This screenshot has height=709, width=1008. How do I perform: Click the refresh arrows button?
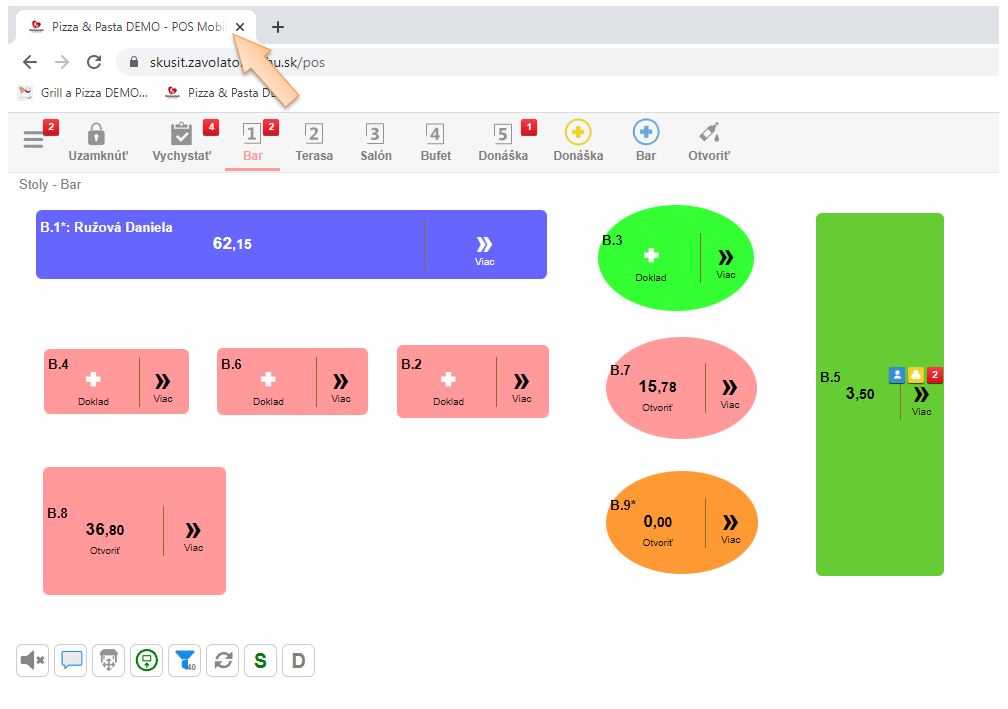[x=223, y=660]
